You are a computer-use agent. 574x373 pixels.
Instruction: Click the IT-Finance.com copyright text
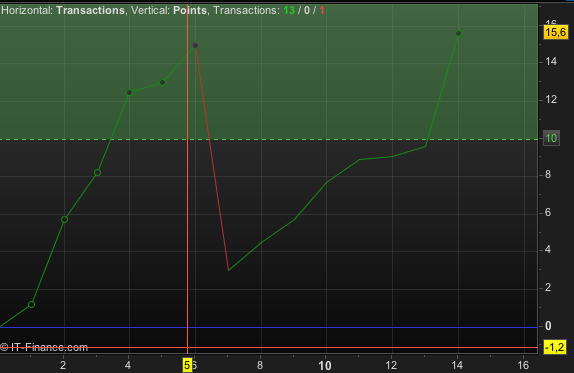(44, 347)
